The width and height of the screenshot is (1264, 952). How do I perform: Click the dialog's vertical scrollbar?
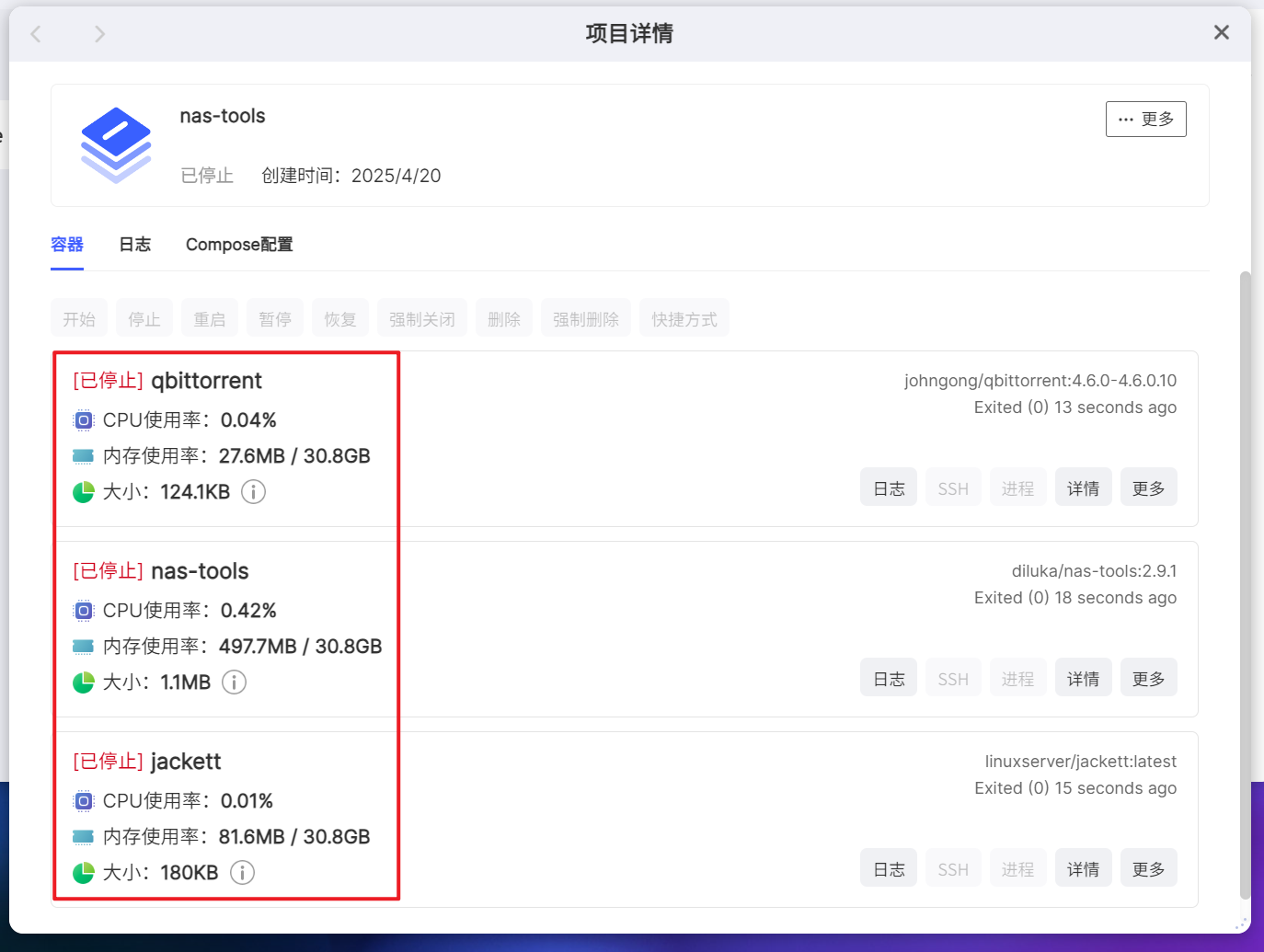(x=1246, y=585)
